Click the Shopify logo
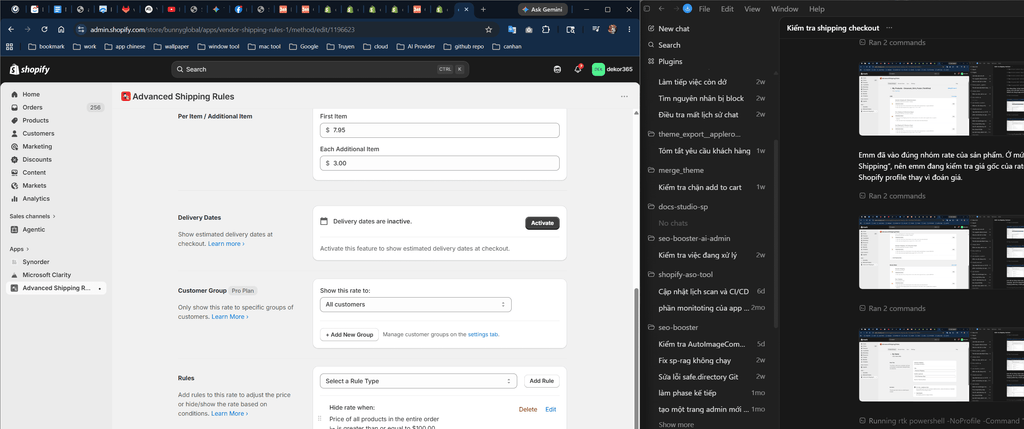The image size is (1024, 429). (29, 69)
